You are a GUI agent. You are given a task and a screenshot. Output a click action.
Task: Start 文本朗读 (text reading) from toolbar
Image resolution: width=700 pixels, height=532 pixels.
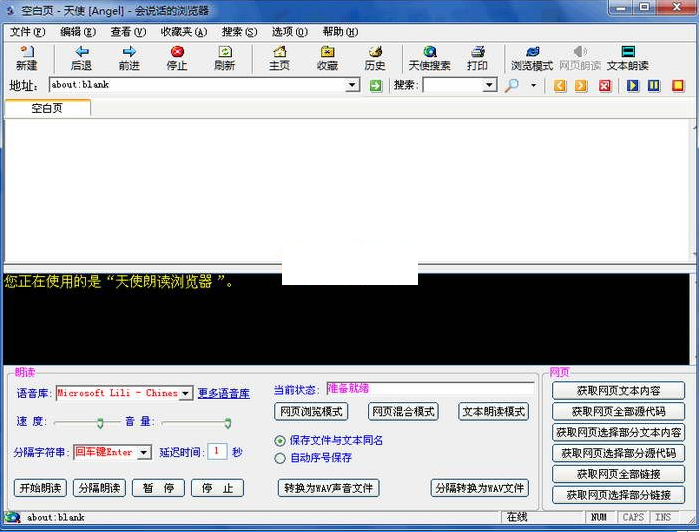point(627,58)
